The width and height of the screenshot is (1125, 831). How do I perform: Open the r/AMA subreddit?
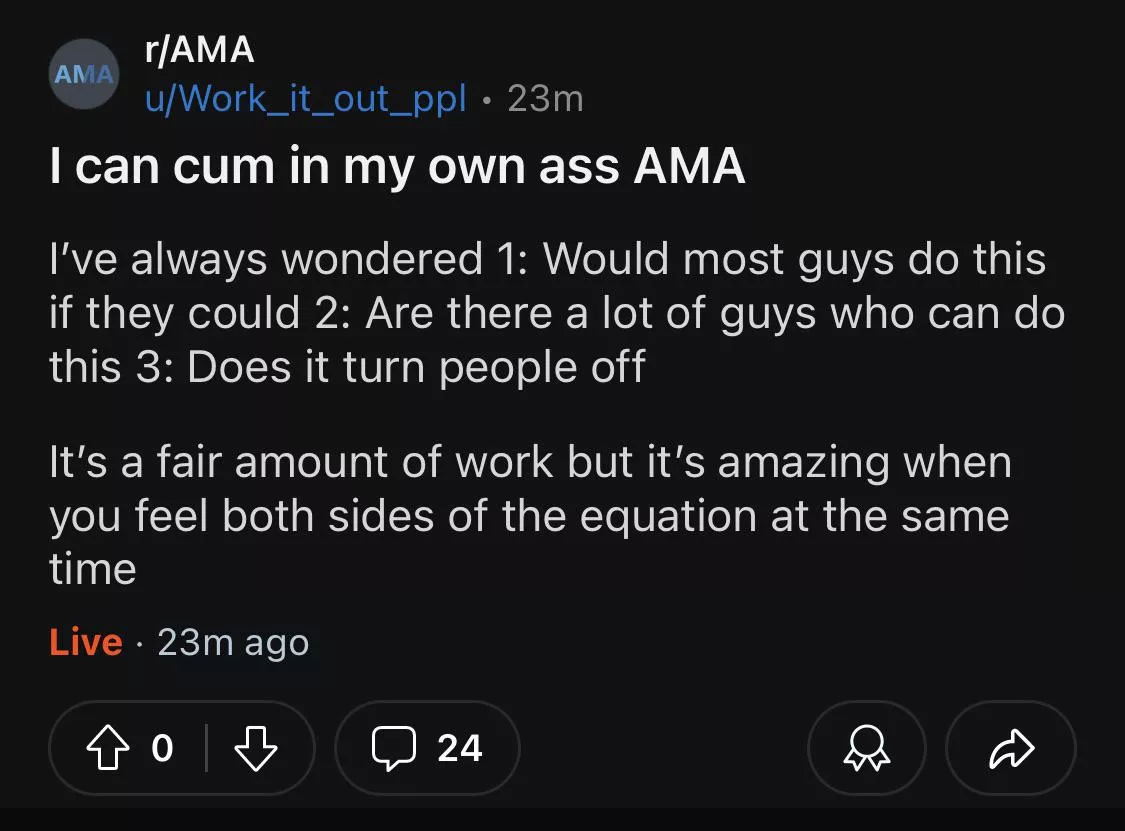[x=197, y=51]
